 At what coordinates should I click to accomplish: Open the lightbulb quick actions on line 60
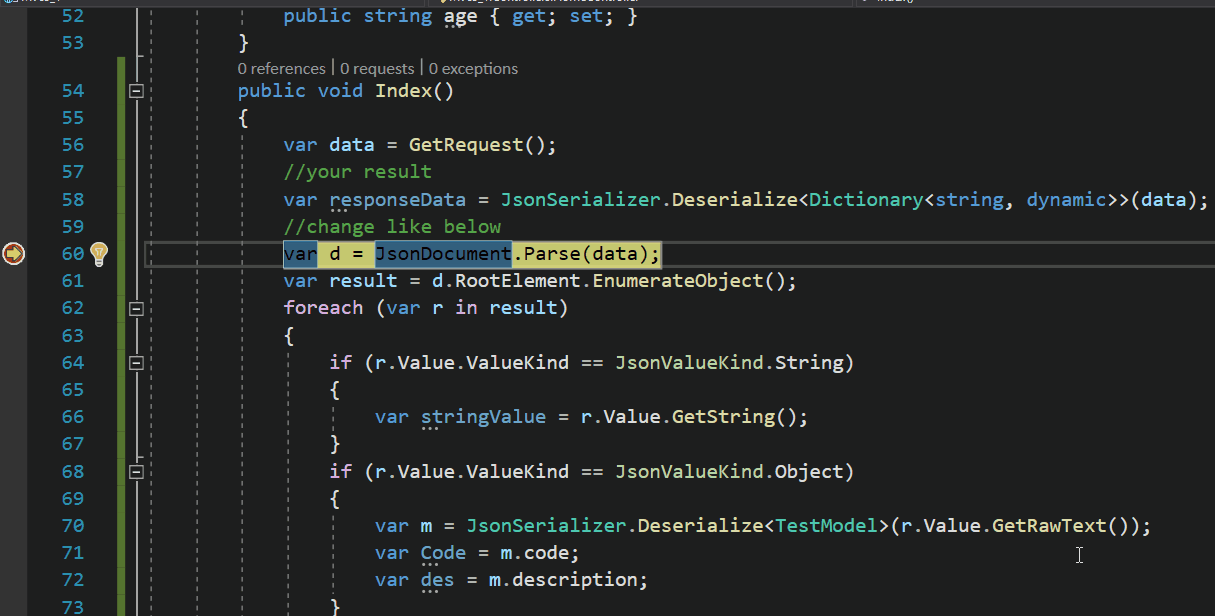point(99,254)
